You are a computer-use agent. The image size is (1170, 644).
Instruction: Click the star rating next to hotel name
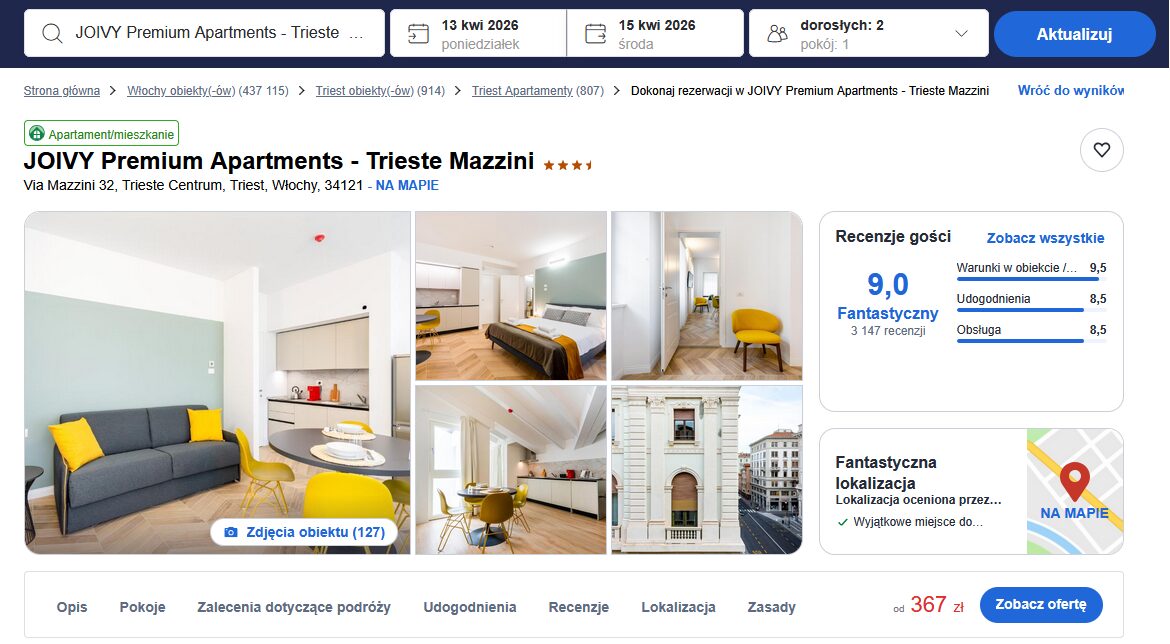click(567, 165)
